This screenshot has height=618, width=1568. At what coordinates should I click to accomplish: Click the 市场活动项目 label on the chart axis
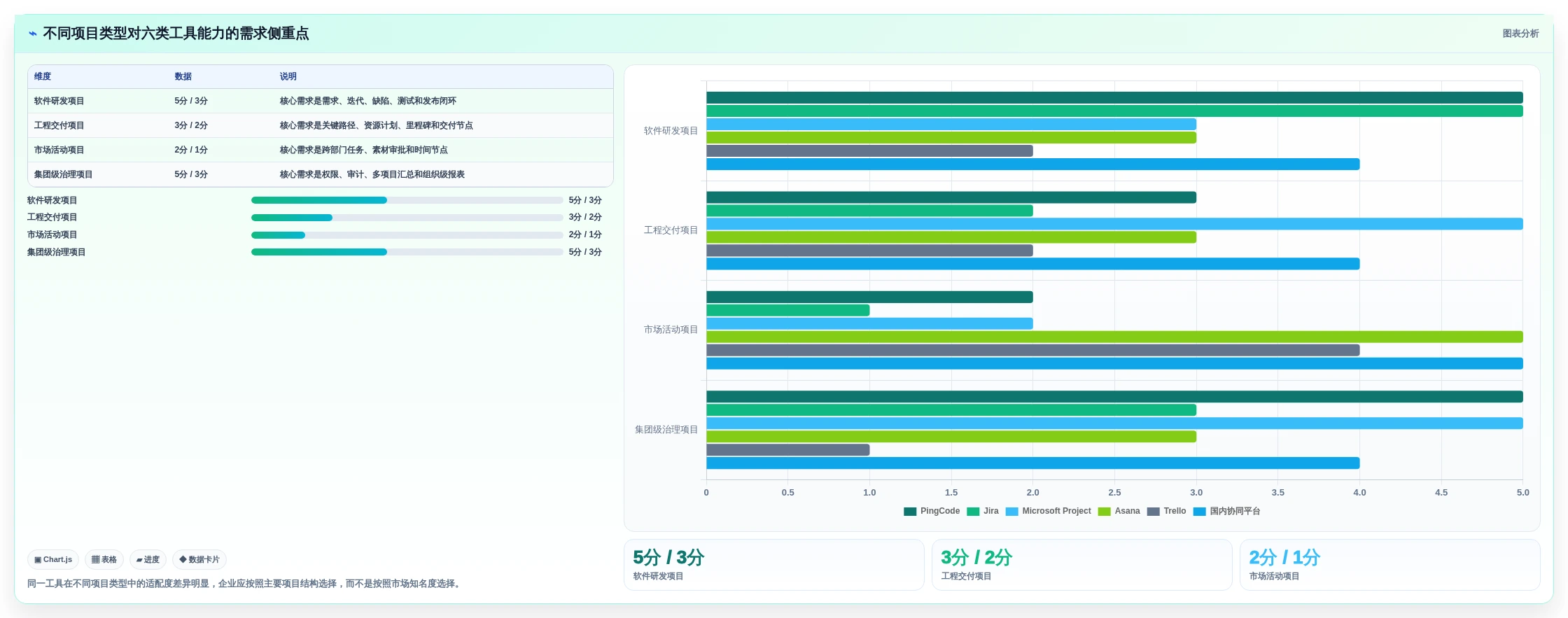click(x=671, y=330)
